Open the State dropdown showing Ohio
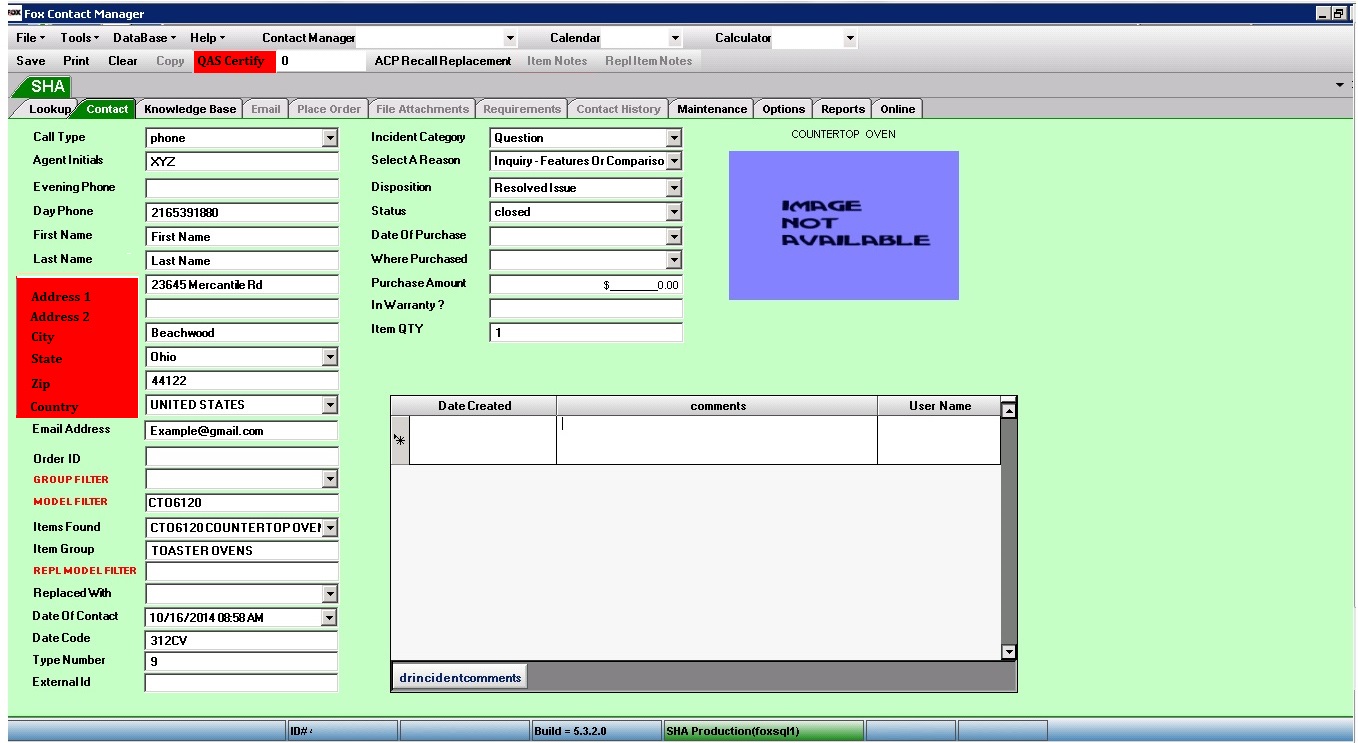1358x743 pixels. pyautogui.click(x=330, y=357)
